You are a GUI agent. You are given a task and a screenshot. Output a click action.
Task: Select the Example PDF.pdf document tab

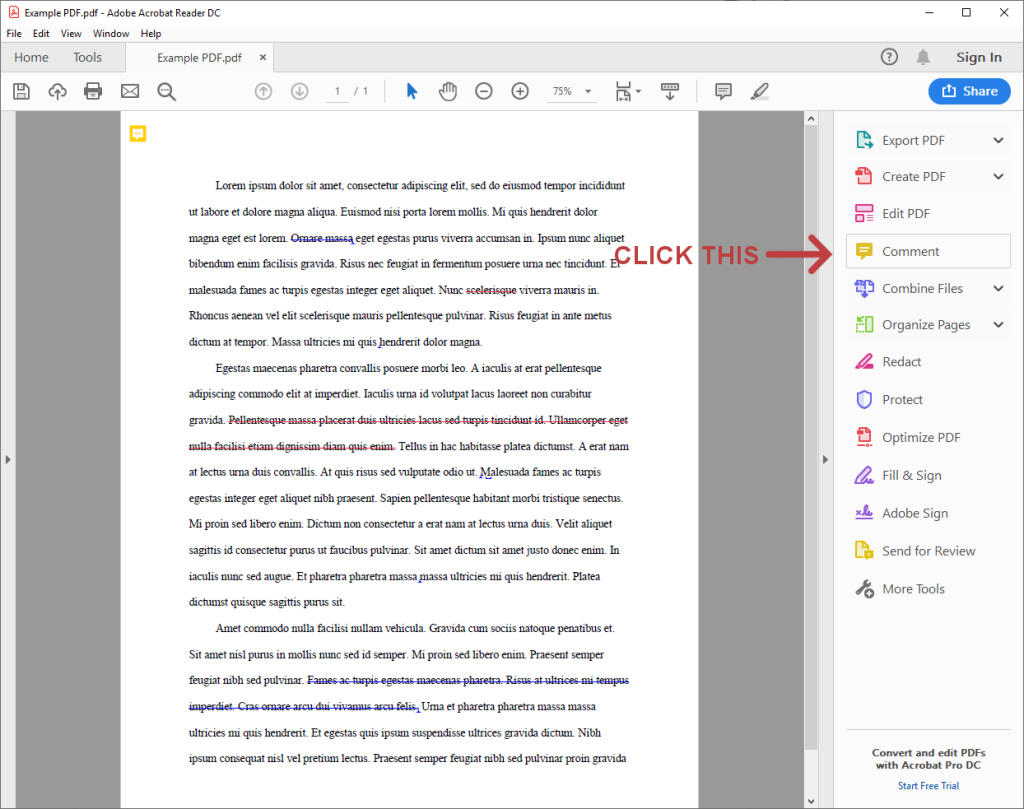click(x=199, y=57)
